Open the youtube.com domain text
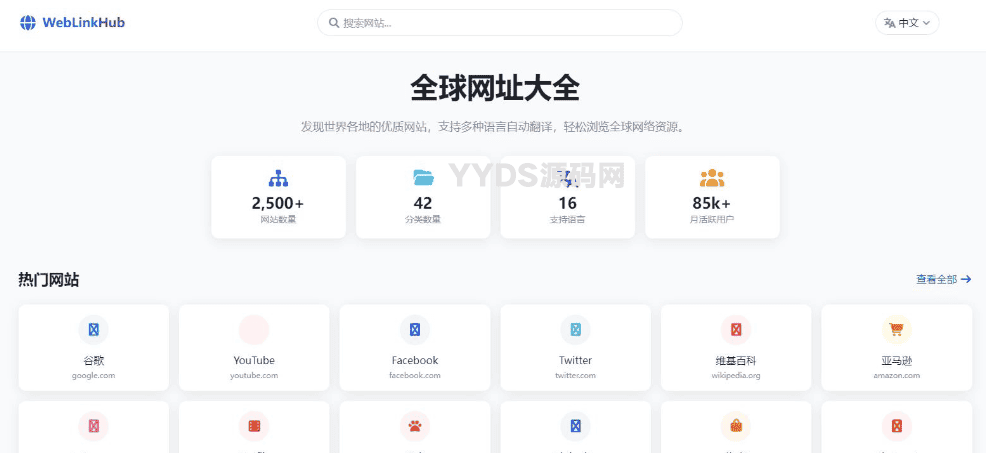986x453 pixels. 254,376
